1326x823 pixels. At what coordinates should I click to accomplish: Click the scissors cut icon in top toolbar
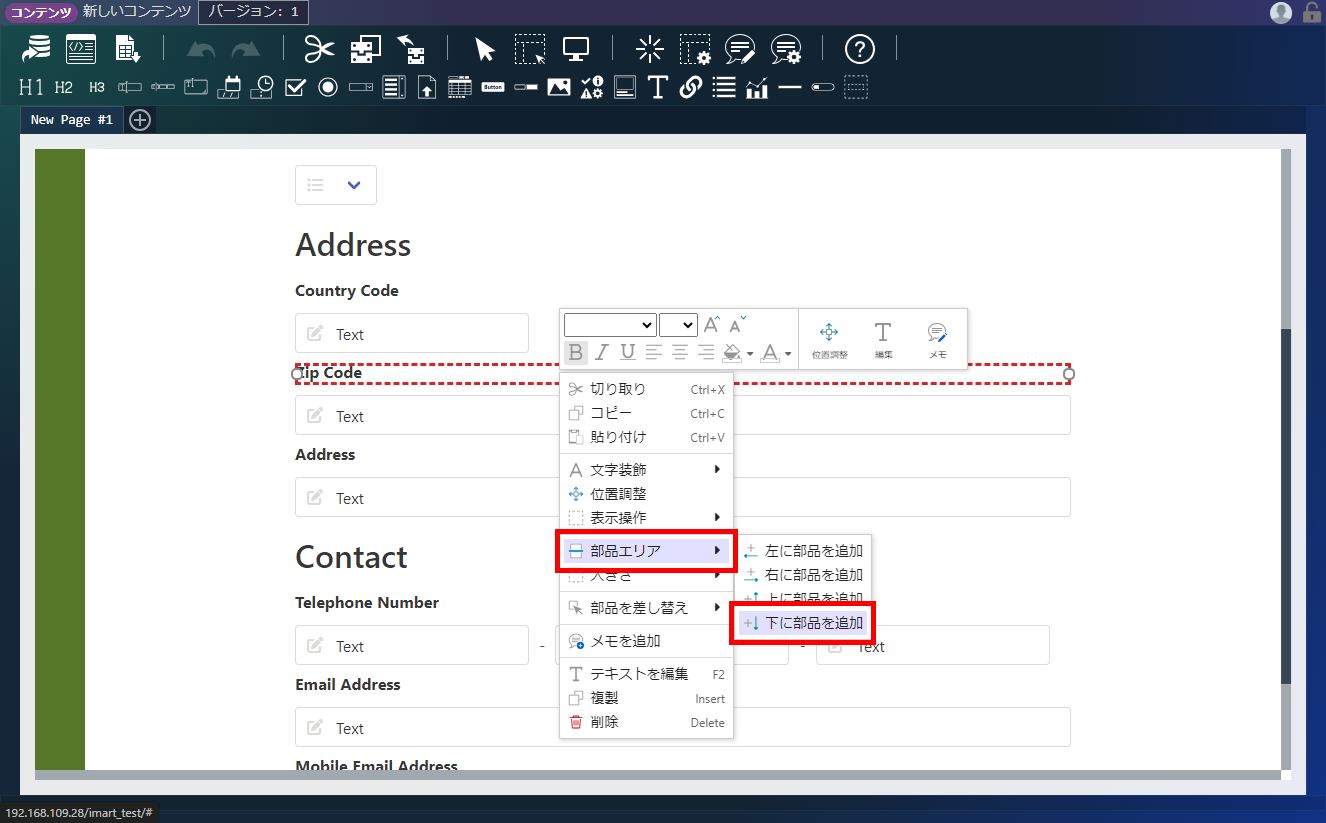coord(319,48)
